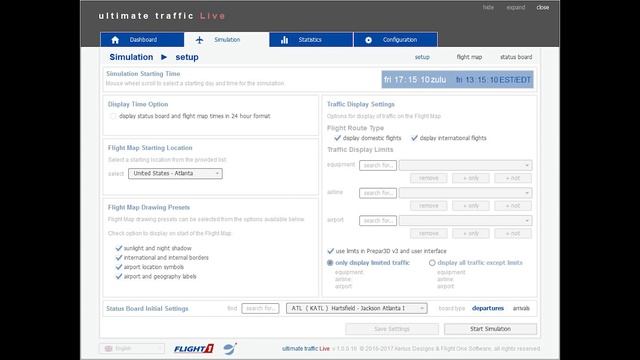
Task: Open the ATL (KATL) Hartsfield airport dropdown
Action: point(357,308)
